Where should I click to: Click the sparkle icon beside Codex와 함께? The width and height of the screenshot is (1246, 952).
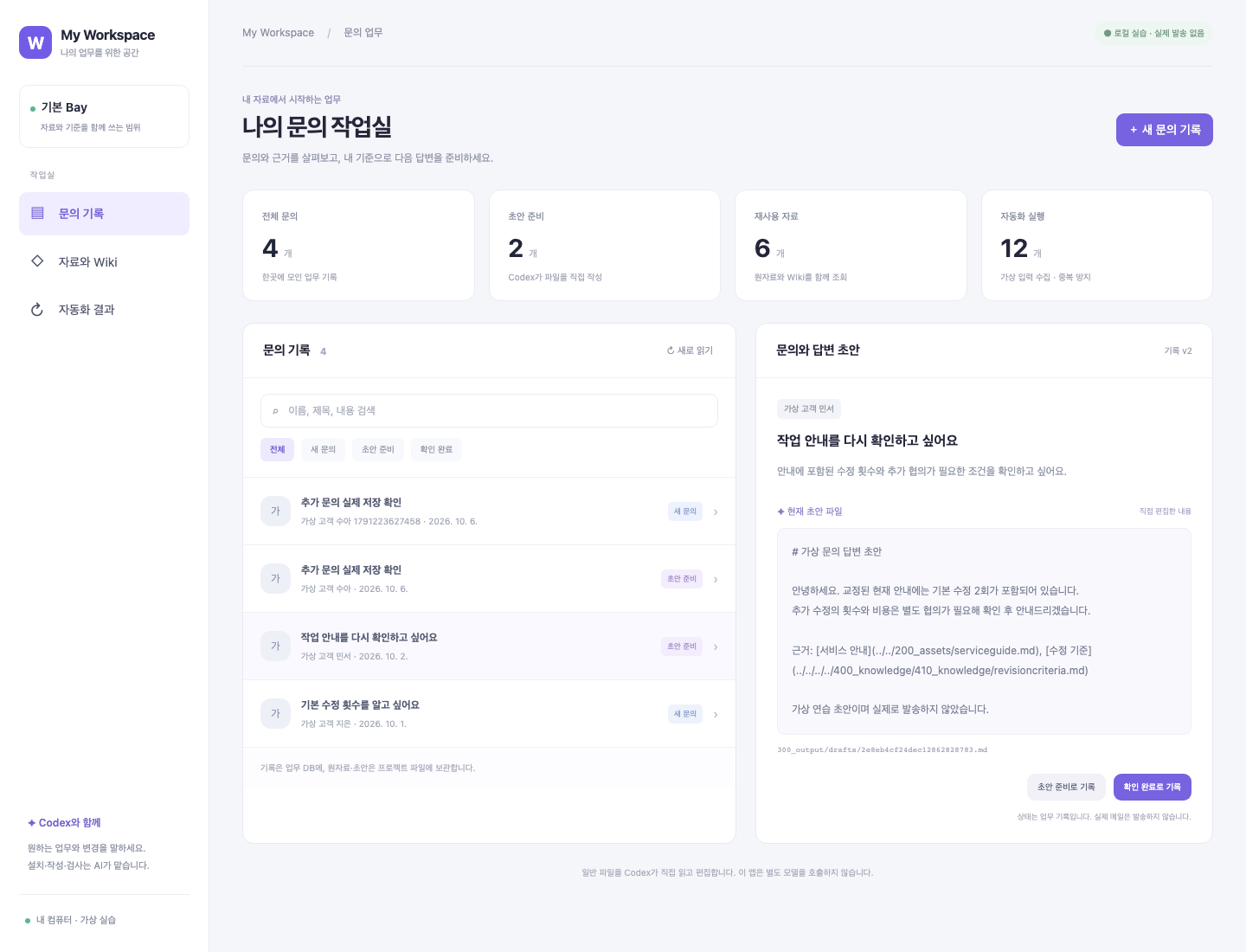pyautogui.click(x=32, y=823)
